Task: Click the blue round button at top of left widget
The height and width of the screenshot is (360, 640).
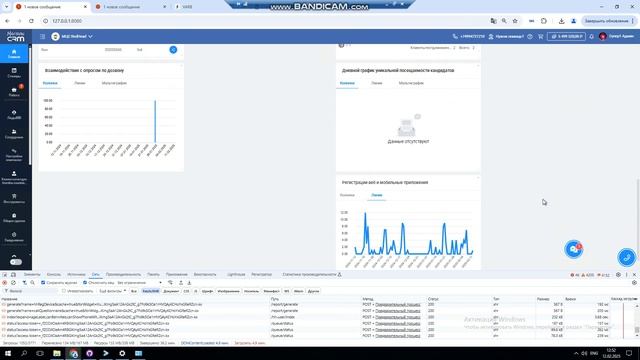Action: tap(173, 49)
